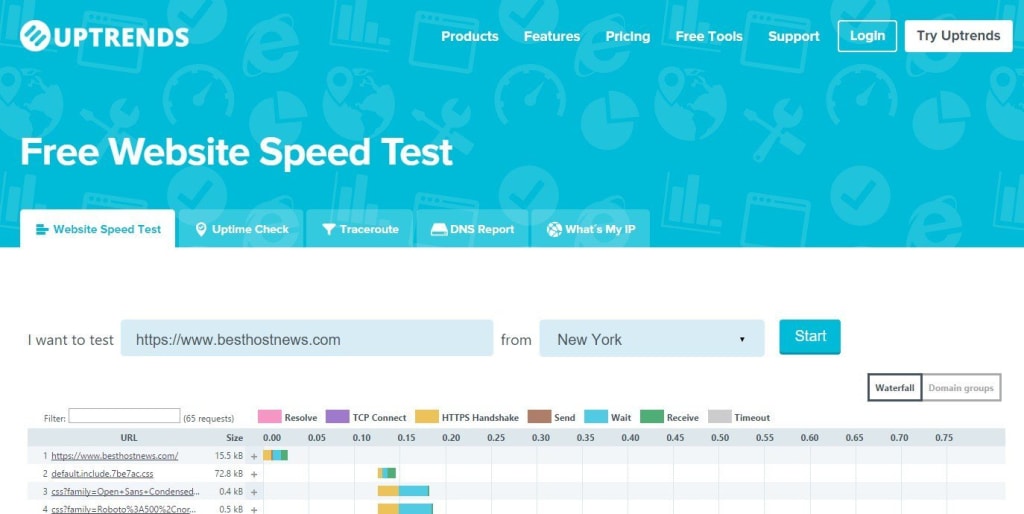Click the DNS Report drive icon
The image size is (1024, 514).
pos(439,229)
